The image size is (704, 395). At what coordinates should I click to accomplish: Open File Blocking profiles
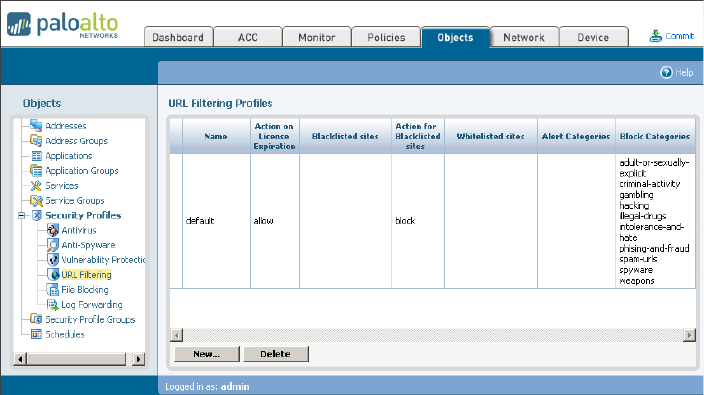(x=85, y=290)
